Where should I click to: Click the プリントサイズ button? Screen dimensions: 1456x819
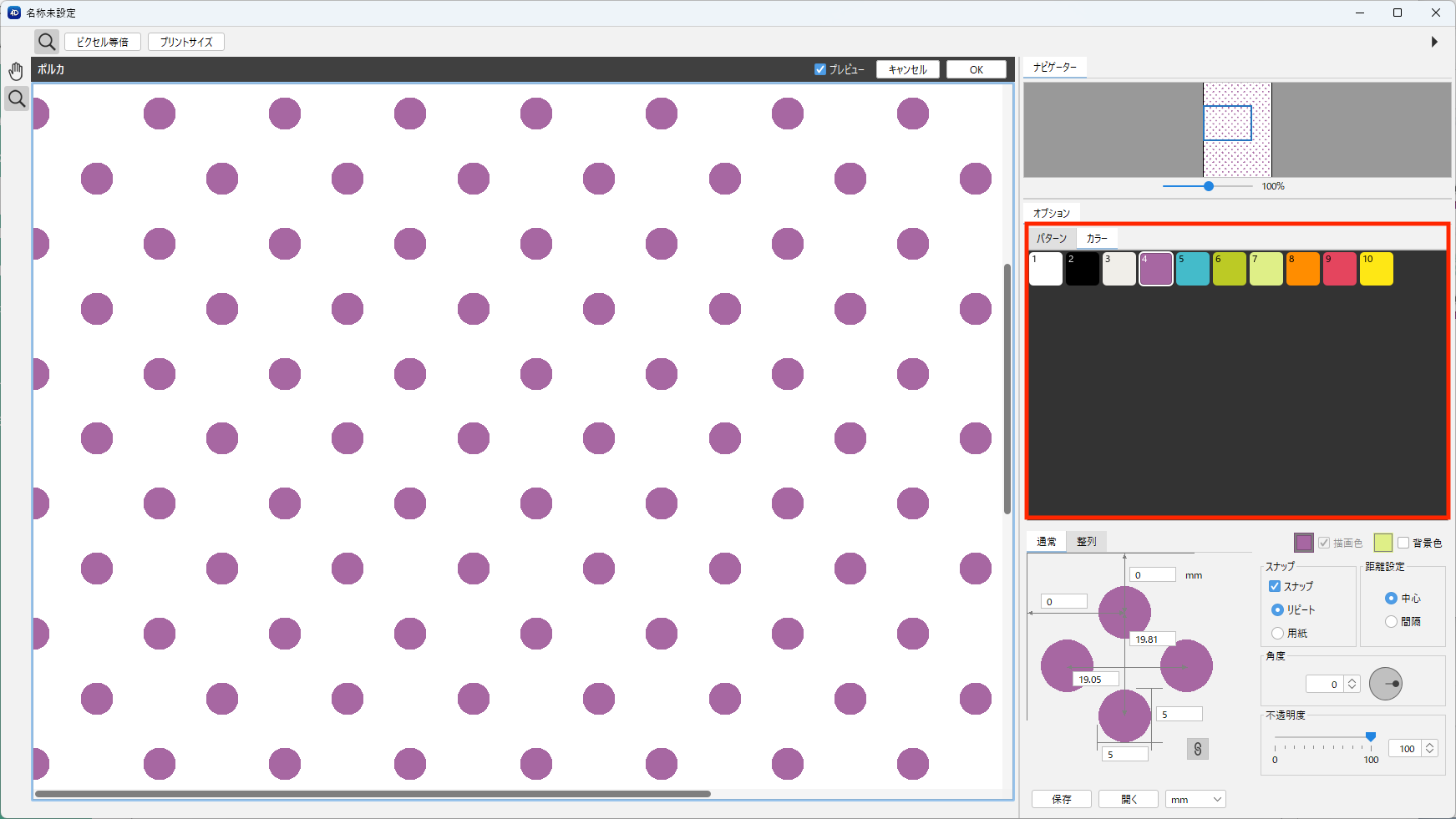tap(186, 42)
